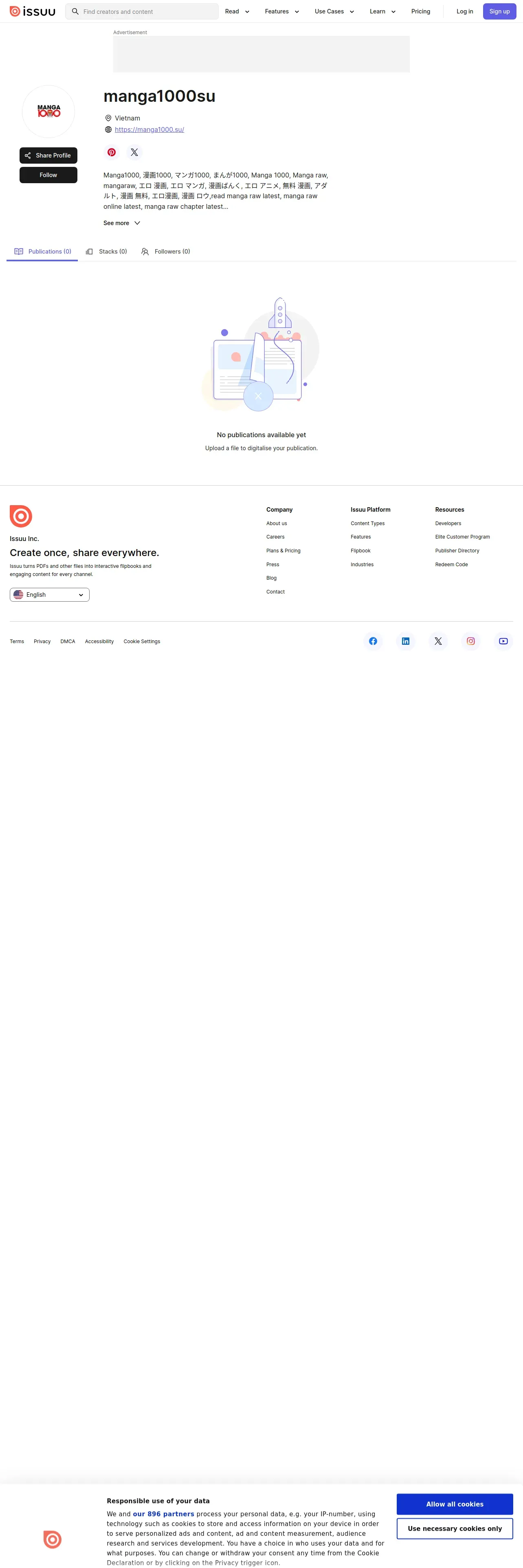Open Terms link
Image resolution: width=523 pixels, height=1568 pixels.
(x=17, y=642)
